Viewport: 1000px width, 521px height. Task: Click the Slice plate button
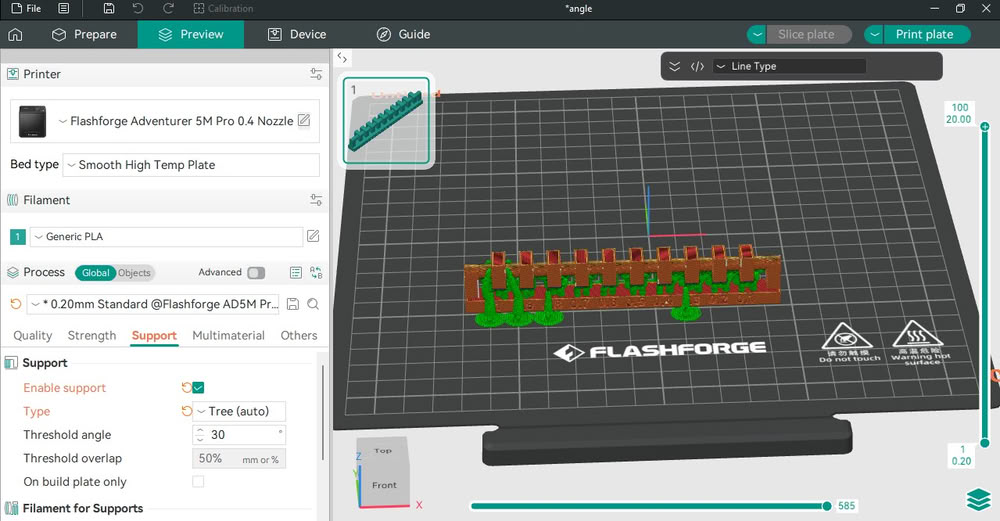(x=808, y=34)
